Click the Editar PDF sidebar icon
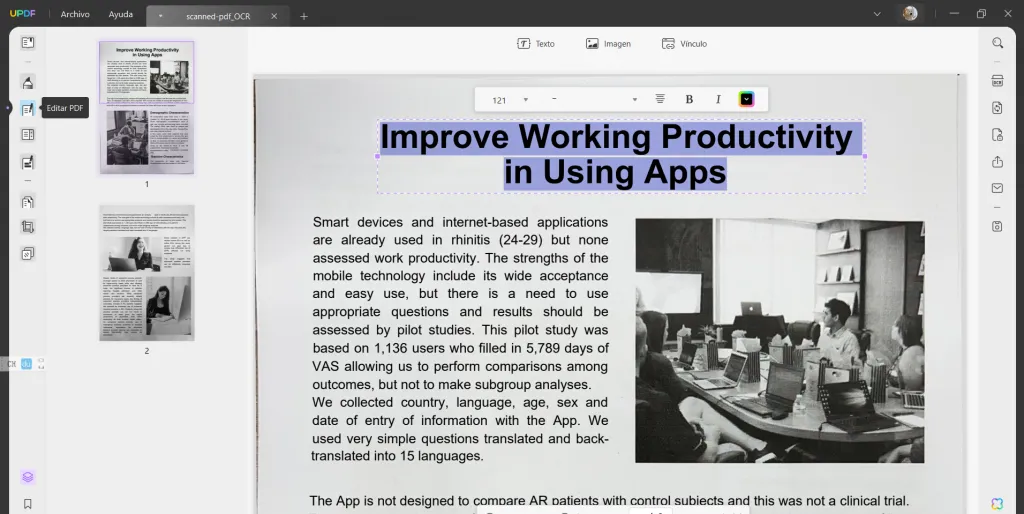 [27, 108]
